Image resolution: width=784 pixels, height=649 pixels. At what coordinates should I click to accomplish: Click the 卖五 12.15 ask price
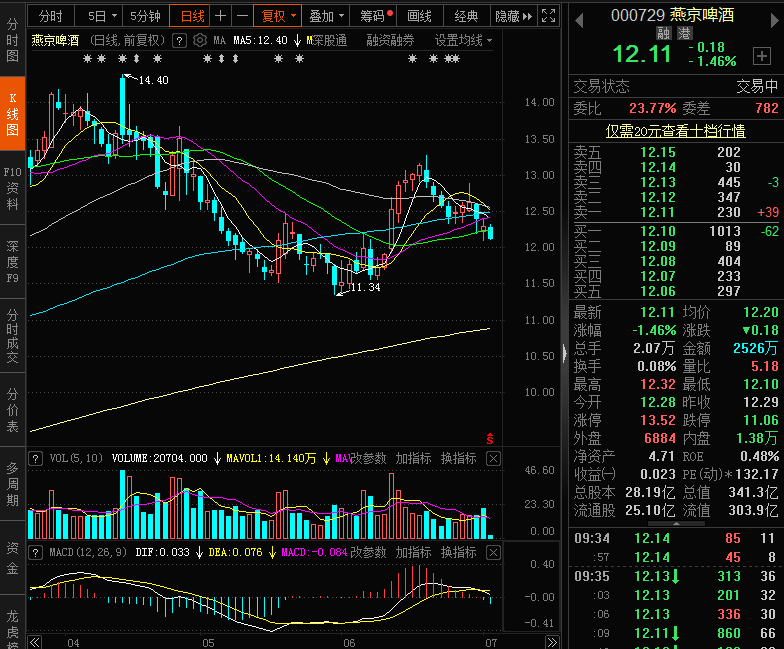[658, 152]
